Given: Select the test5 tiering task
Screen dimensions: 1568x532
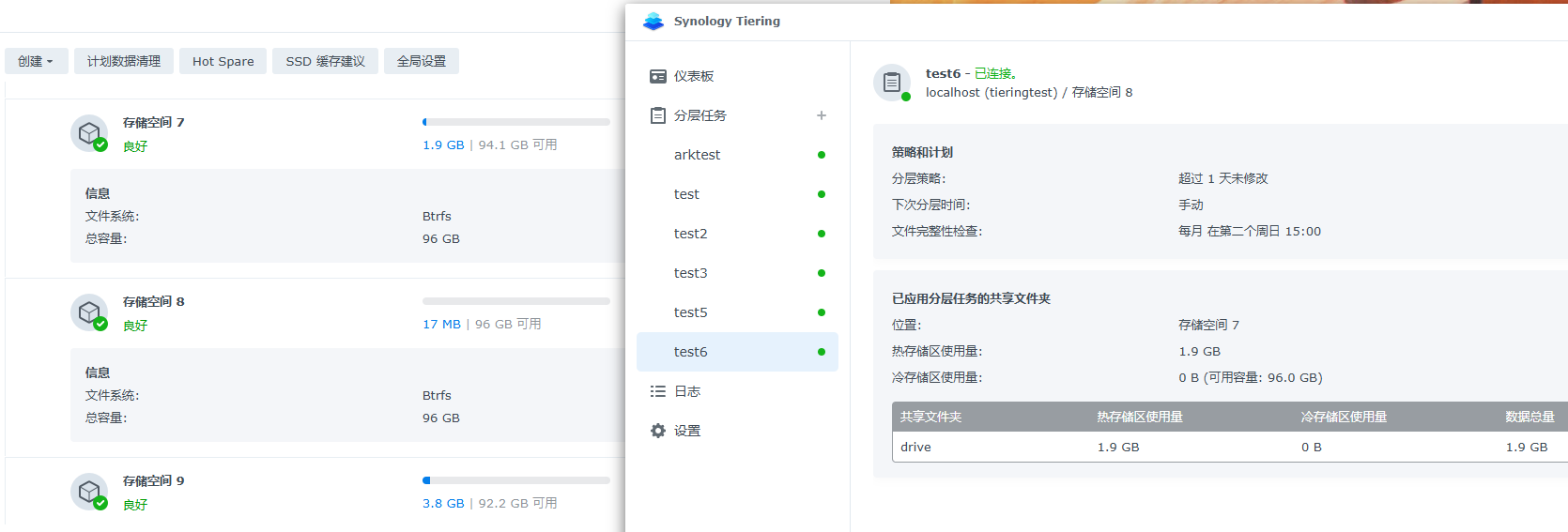Looking at the screenshot, I should click(x=690, y=312).
